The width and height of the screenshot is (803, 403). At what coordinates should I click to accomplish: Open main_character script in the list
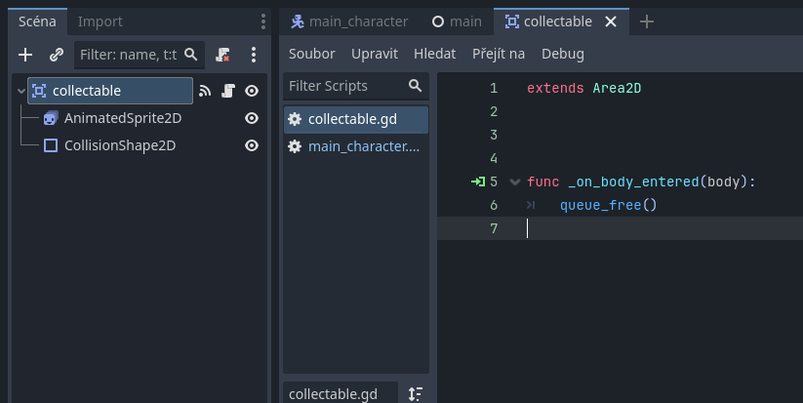356,146
